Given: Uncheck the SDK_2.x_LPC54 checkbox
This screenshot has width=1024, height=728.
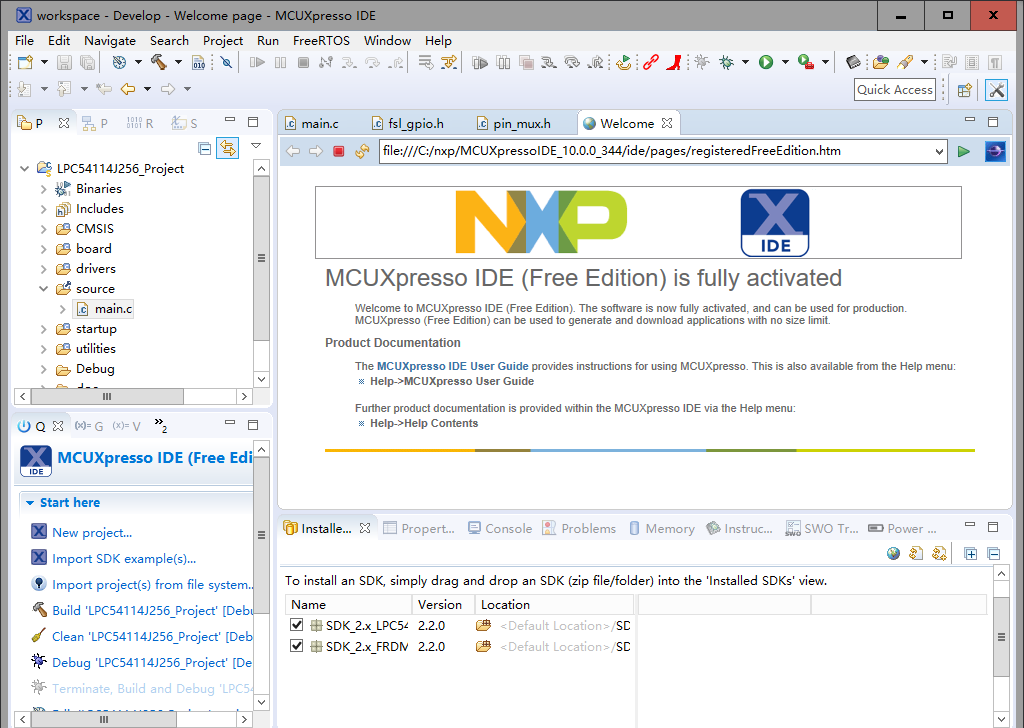Looking at the screenshot, I should 296,625.
